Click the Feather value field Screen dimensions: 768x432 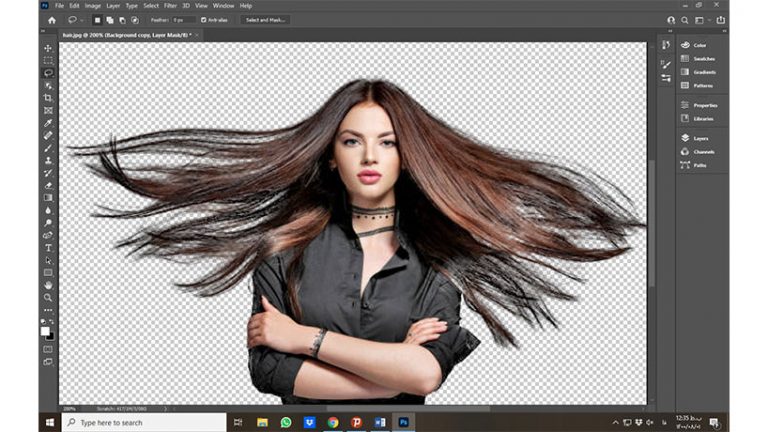pos(183,20)
